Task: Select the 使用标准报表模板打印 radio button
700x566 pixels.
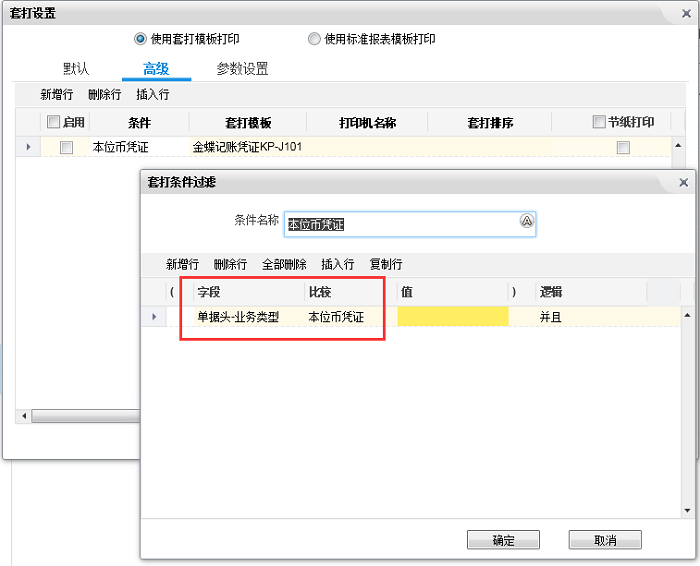Action: (315, 39)
